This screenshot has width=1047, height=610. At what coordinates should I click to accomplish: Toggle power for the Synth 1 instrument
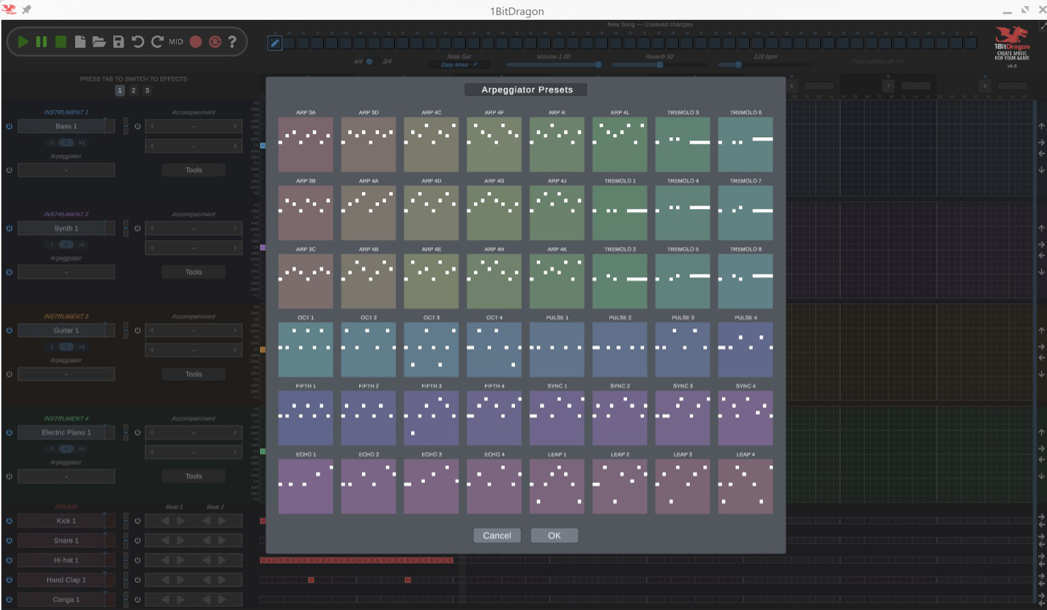[9, 228]
